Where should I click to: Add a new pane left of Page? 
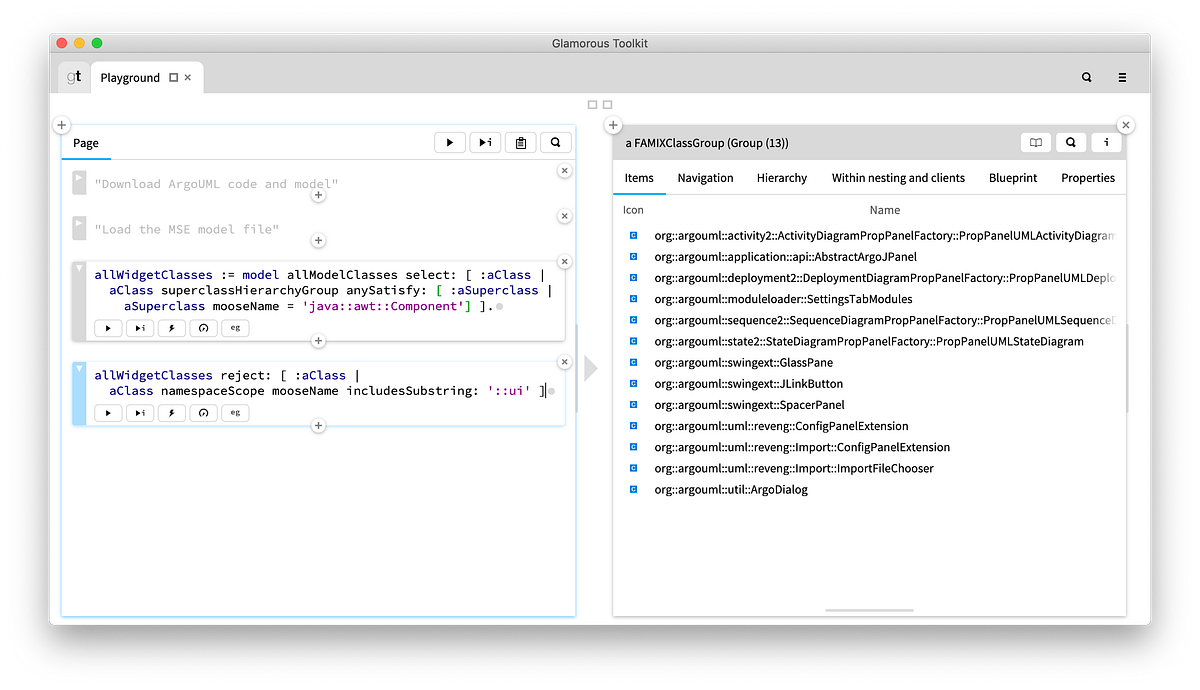pos(61,125)
